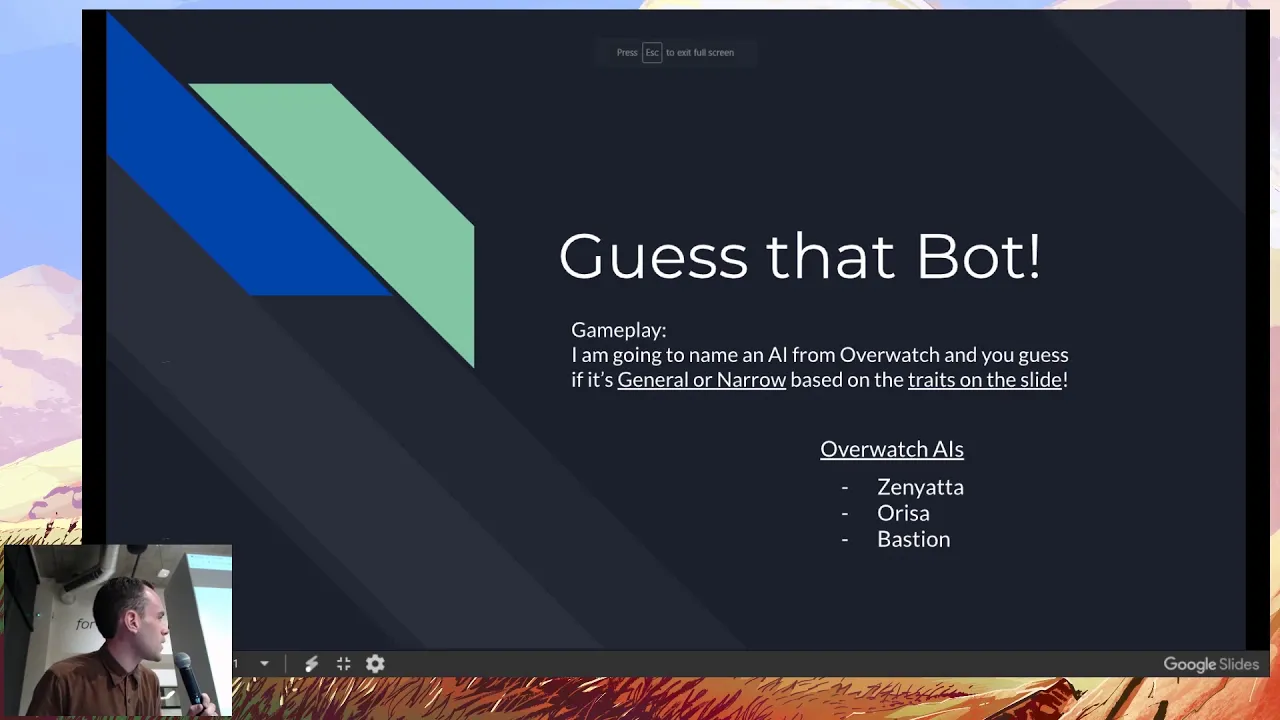The width and height of the screenshot is (1280, 720).
Task: Click underlined 'General or Narrow' text
Action: (x=702, y=380)
